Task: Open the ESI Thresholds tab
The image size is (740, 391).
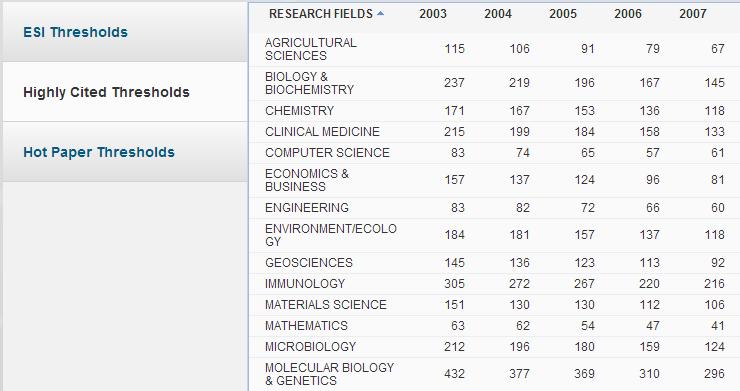Action: click(x=76, y=32)
